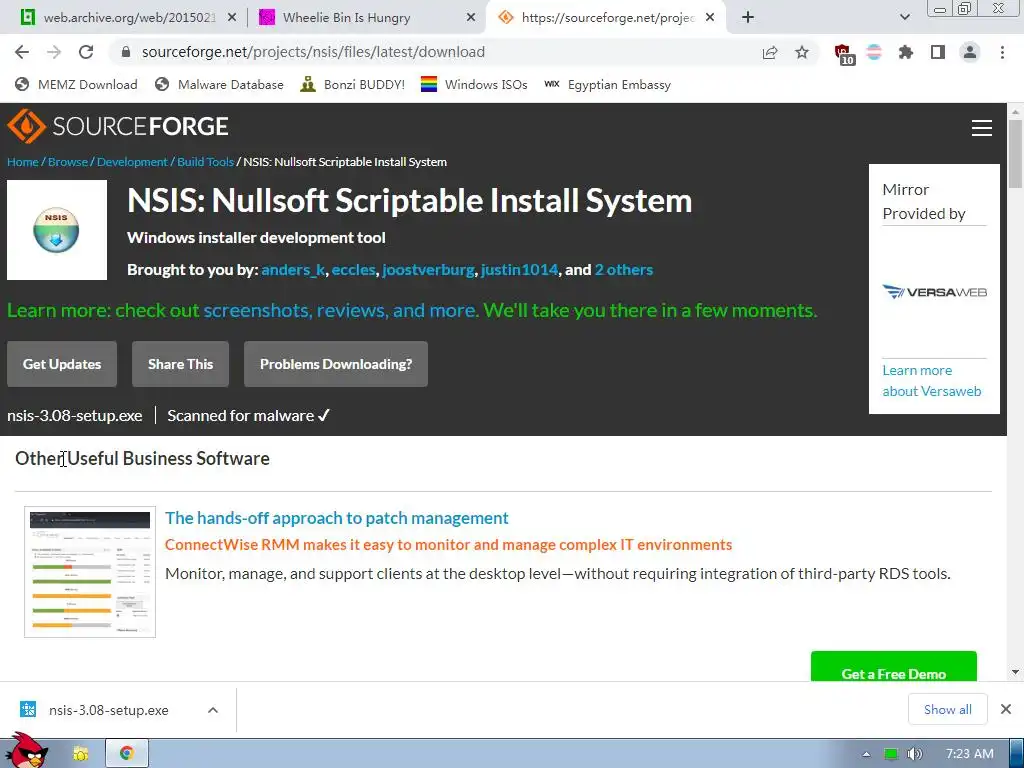Open a new browser tab
The height and width of the screenshot is (768, 1024).
(748, 18)
